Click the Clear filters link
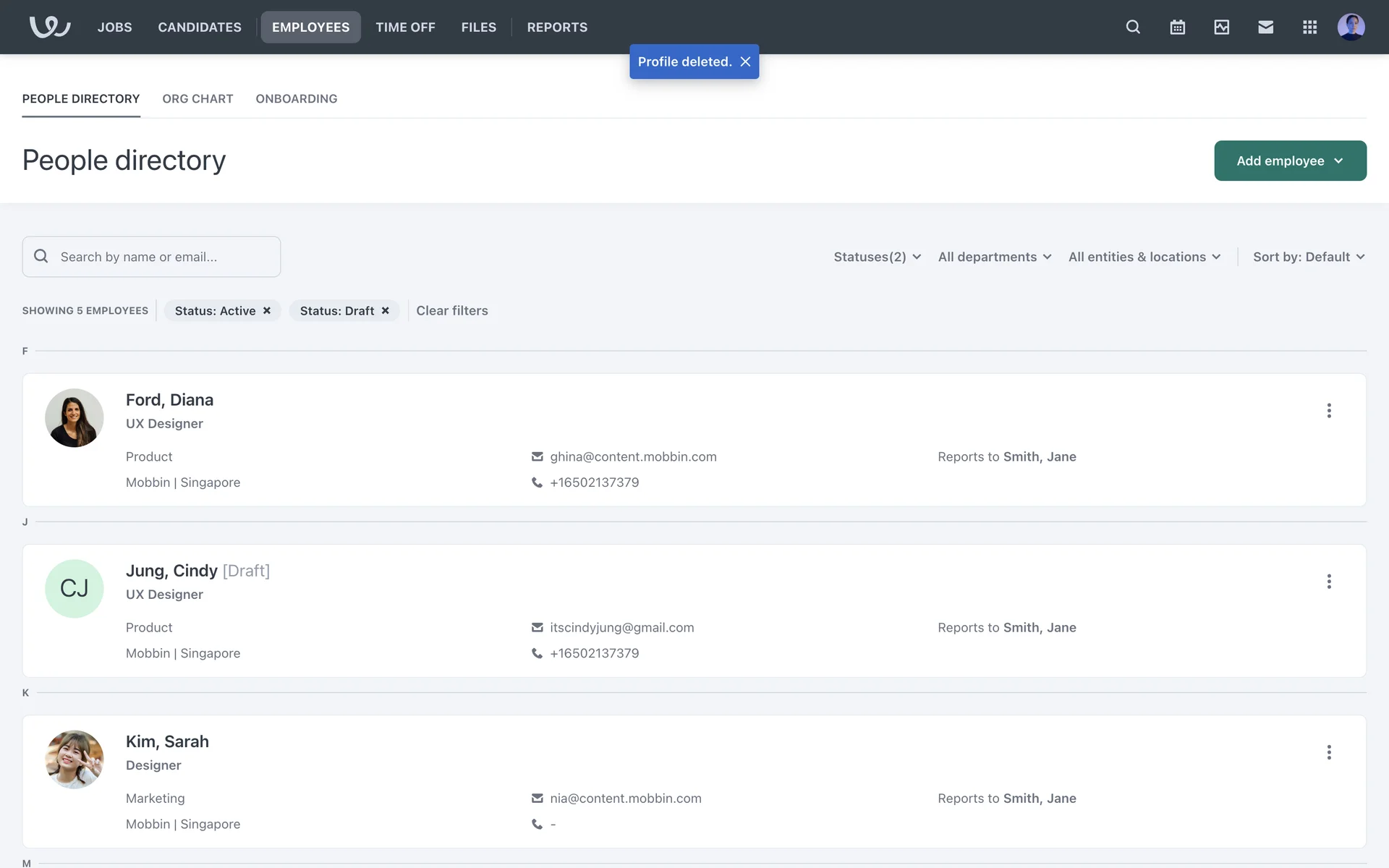The width and height of the screenshot is (1389, 868). pyautogui.click(x=451, y=311)
